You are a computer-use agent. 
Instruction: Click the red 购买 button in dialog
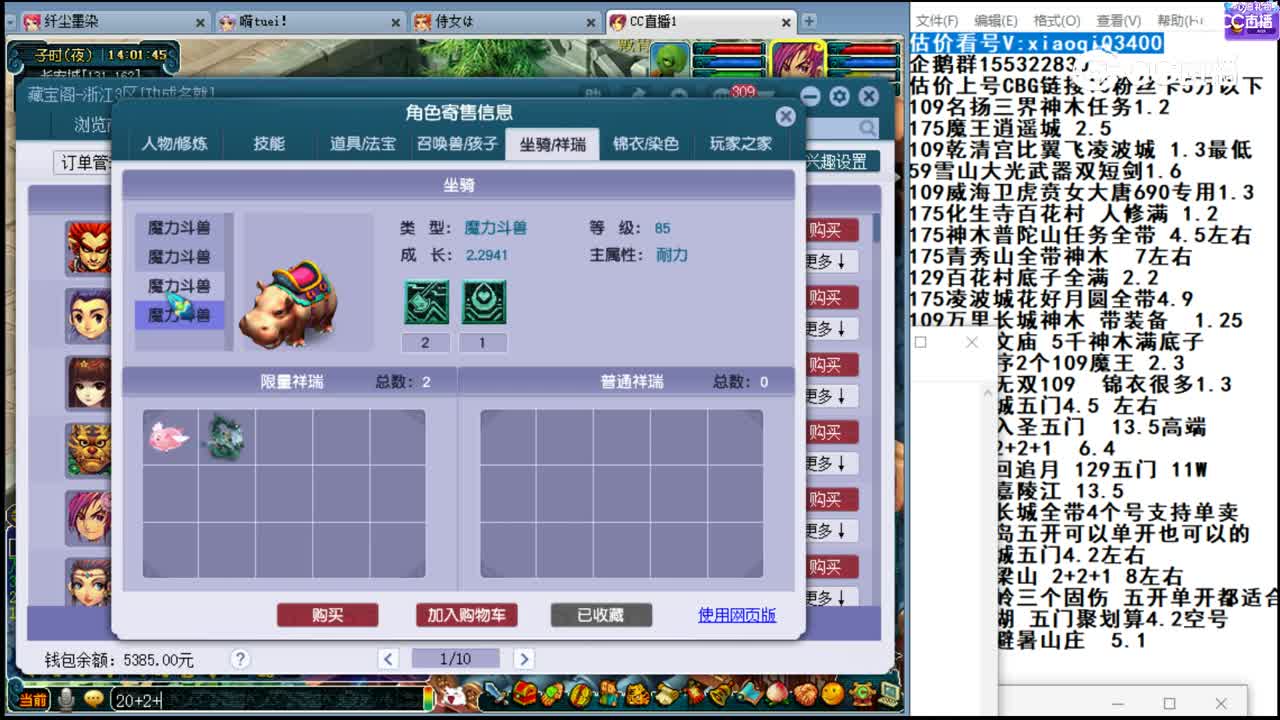click(327, 615)
